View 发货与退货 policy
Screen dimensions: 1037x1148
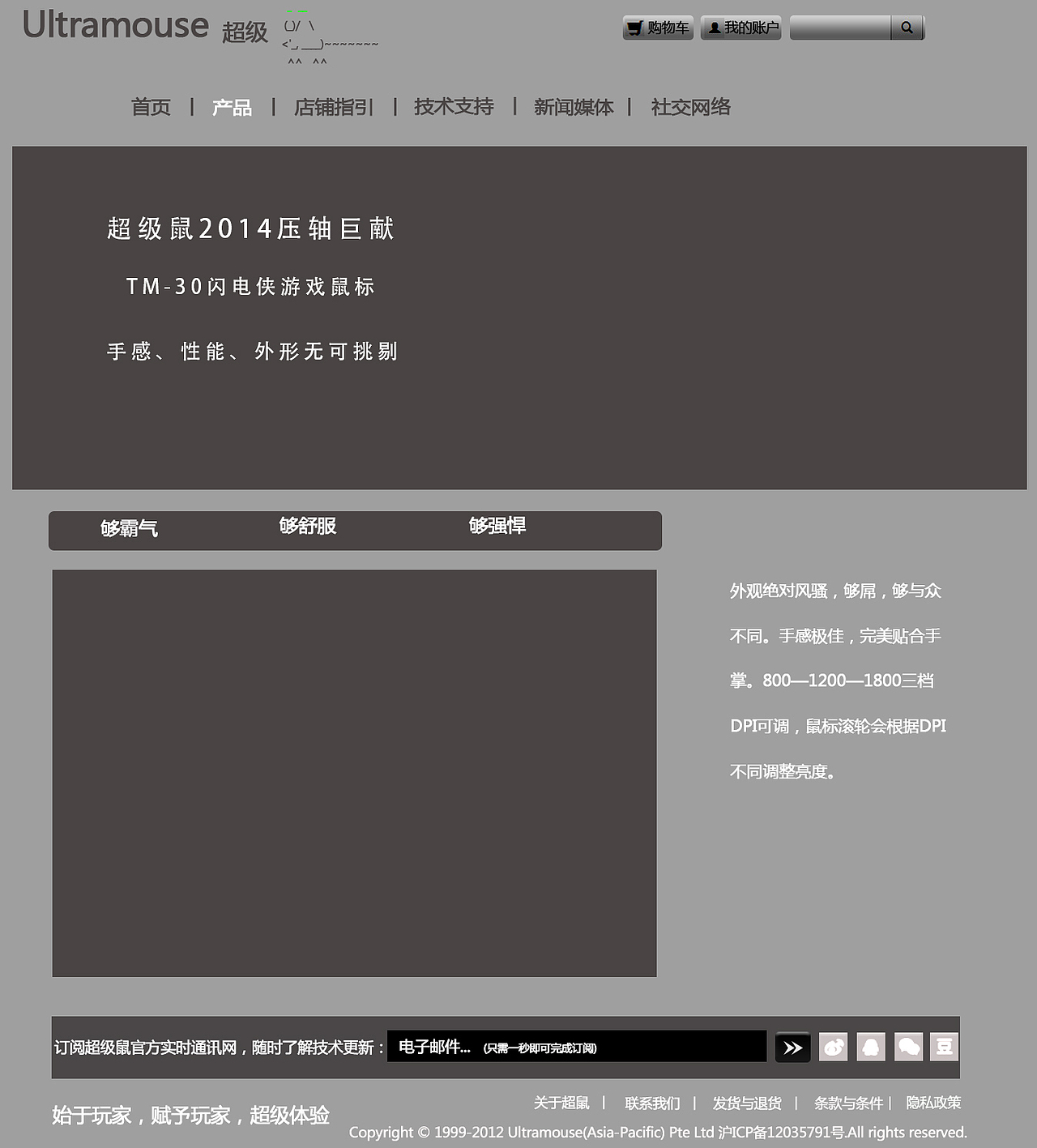pyautogui.click(x=746, y=1103)
